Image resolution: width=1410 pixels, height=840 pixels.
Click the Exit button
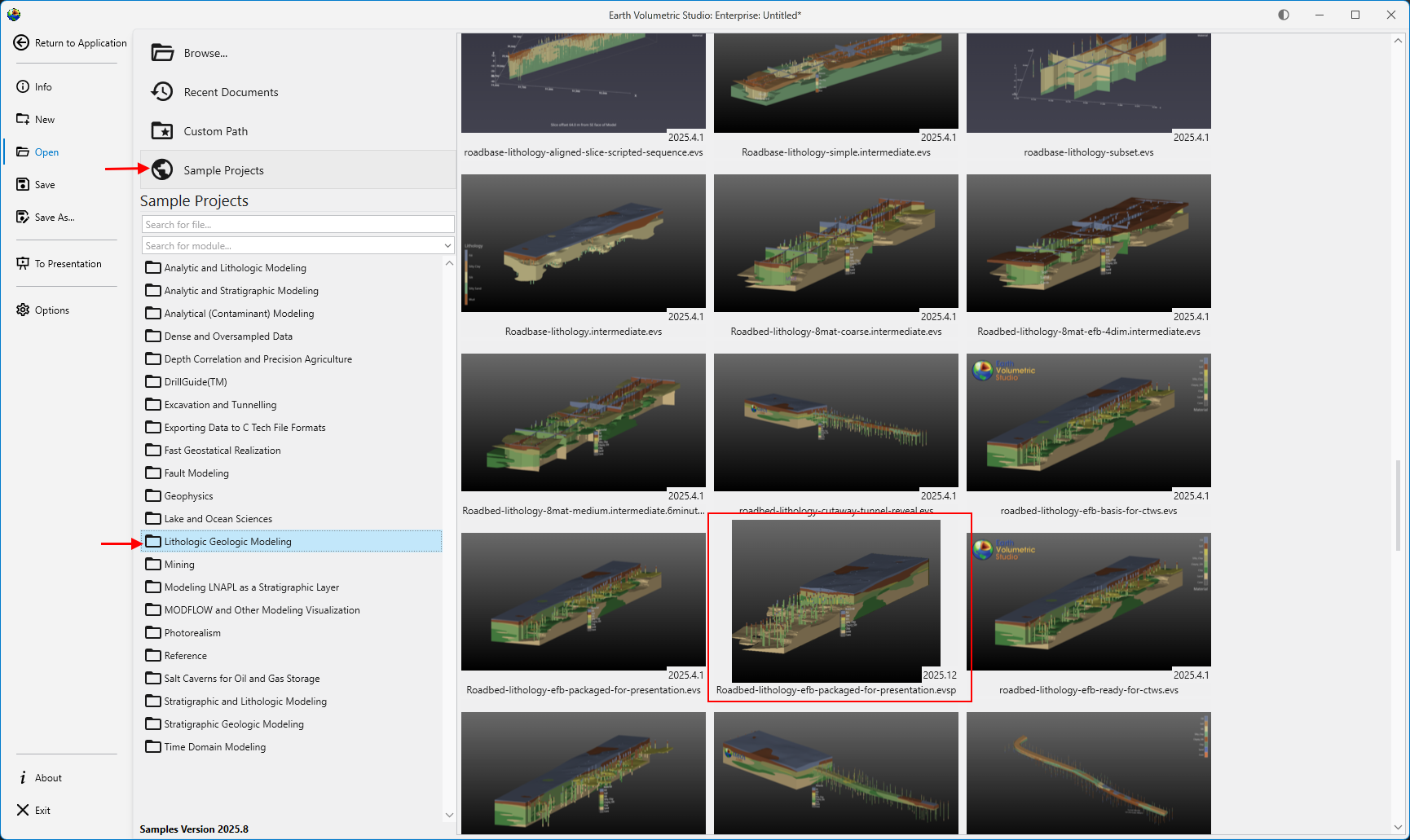point(42,811)
